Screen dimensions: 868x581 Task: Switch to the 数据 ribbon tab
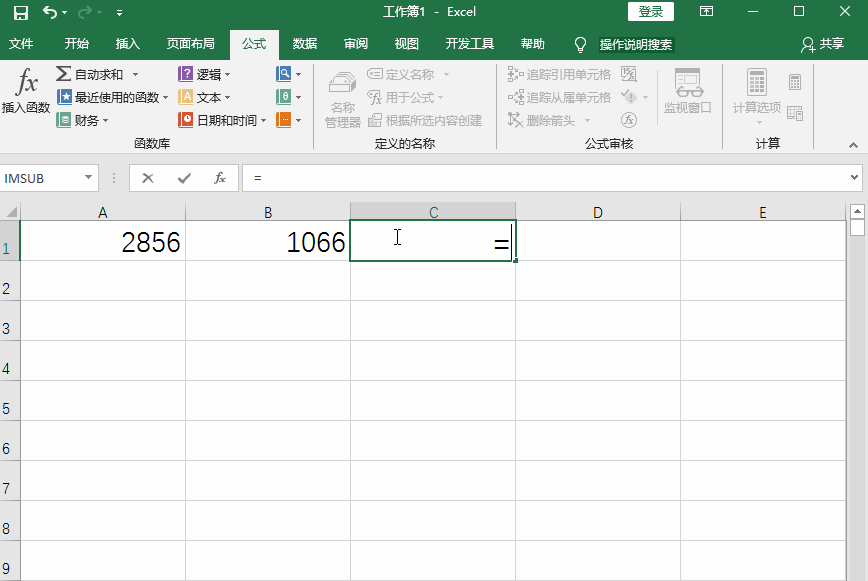pyautogui.click(x=303, y=44)
